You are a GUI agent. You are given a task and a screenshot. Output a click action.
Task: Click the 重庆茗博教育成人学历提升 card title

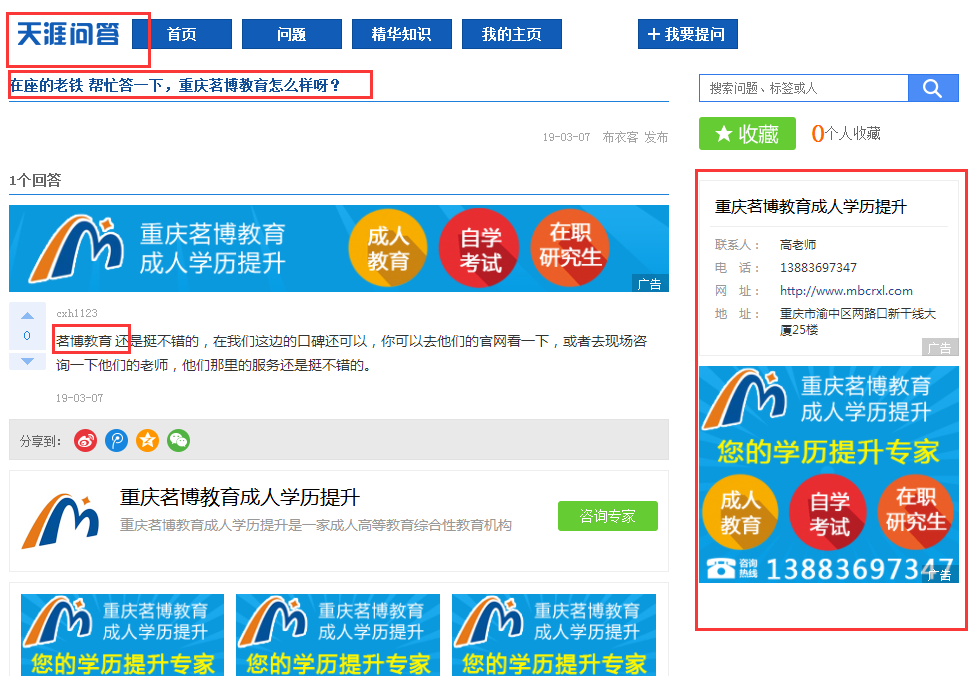[x=240, y=497]
